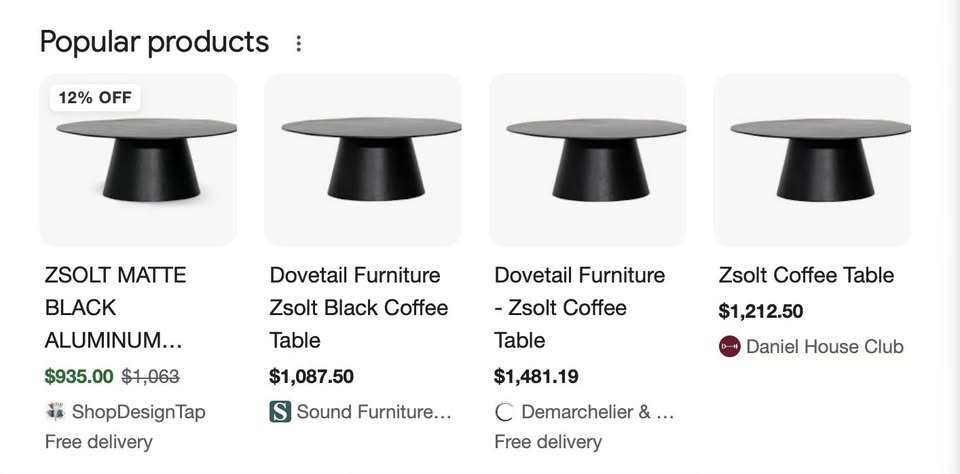Image resolution: width=960 pixels, height=474 pixels.
Task: Open the Popular products three-dot menu
Action: tap(298, 44)
